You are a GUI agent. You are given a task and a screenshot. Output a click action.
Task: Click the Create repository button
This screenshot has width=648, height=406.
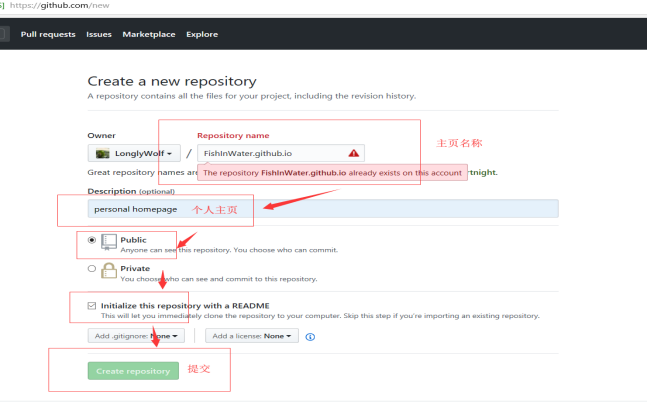point(133,371)
